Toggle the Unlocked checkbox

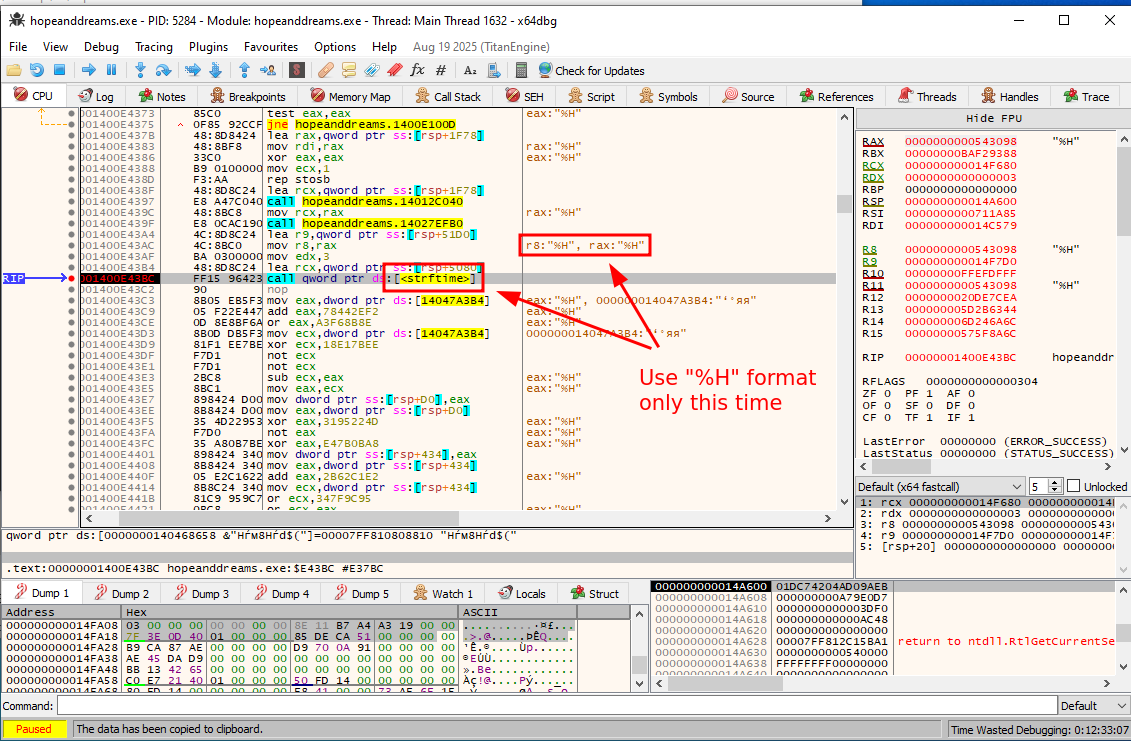1073,486
